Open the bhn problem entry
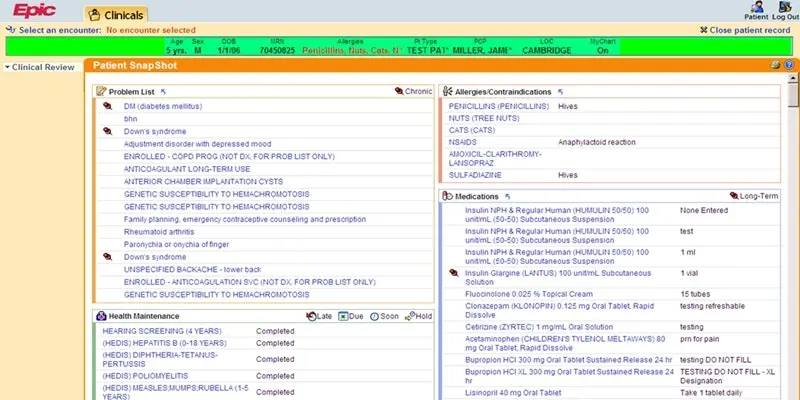 pos(130,119)
